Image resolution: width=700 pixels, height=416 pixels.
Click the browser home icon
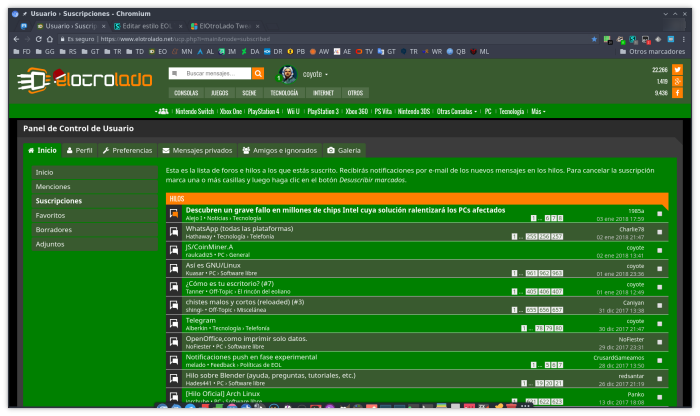[x=50, y=39]
